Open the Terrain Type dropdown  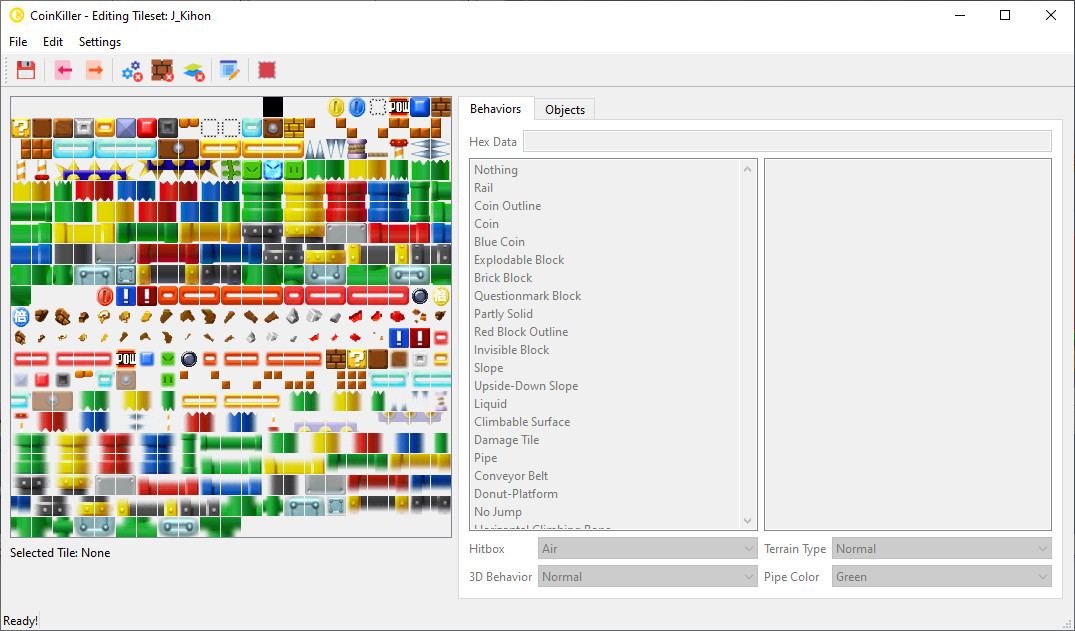[940, 548]
